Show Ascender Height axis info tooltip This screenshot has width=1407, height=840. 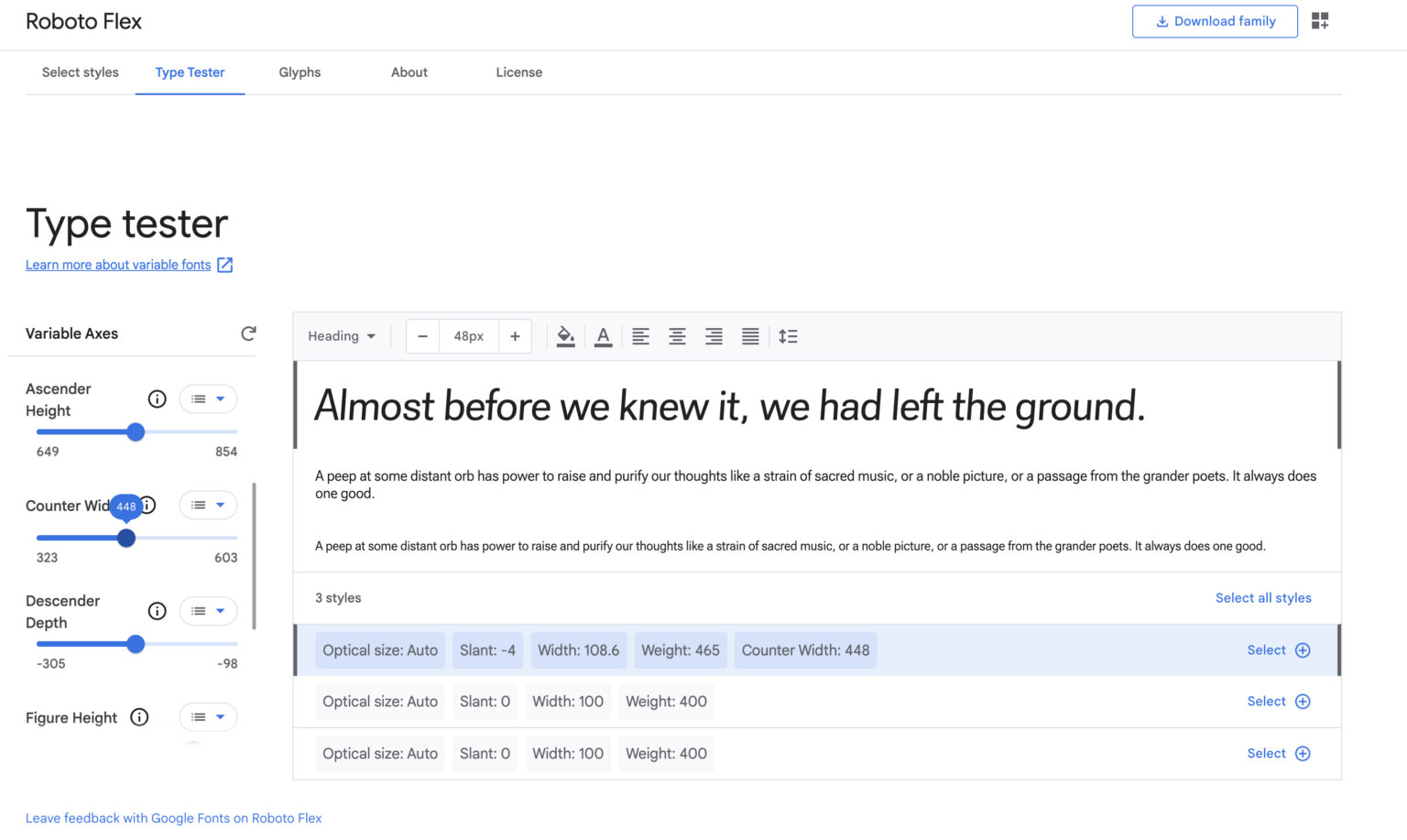[x=157, y=398]
